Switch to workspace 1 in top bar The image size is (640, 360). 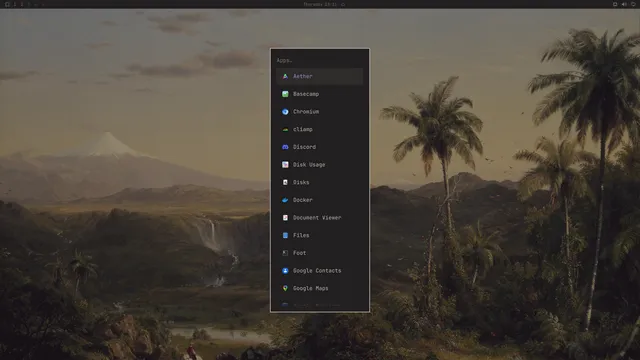[x=15, y=4]
